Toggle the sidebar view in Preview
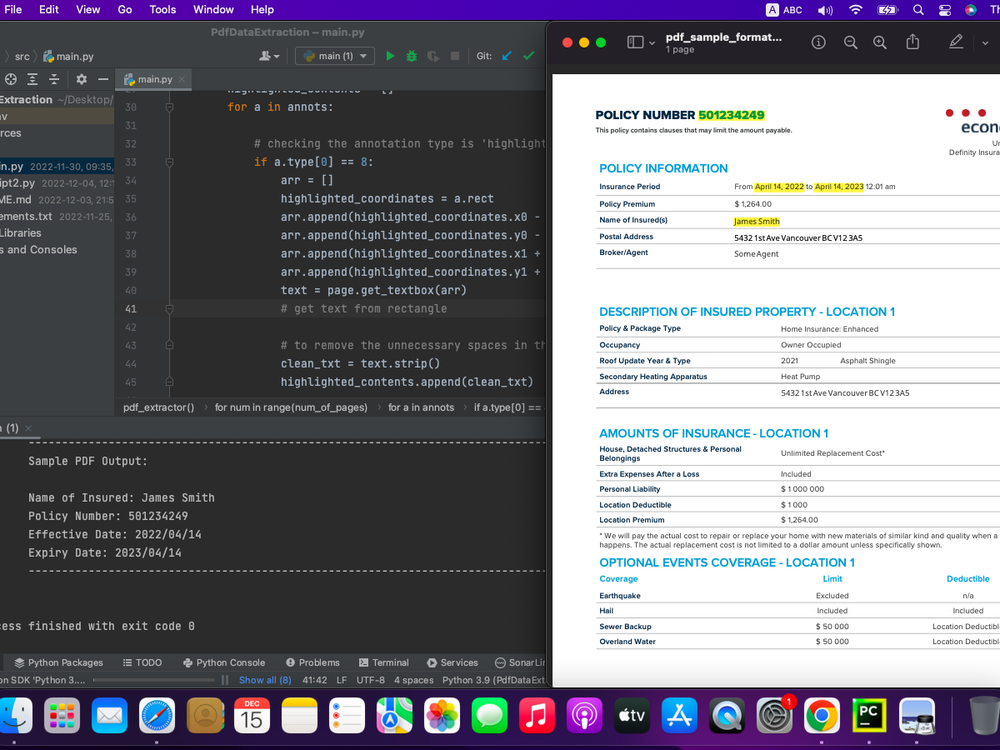The width and height of the screenshot is (1000, 750). 637,42
